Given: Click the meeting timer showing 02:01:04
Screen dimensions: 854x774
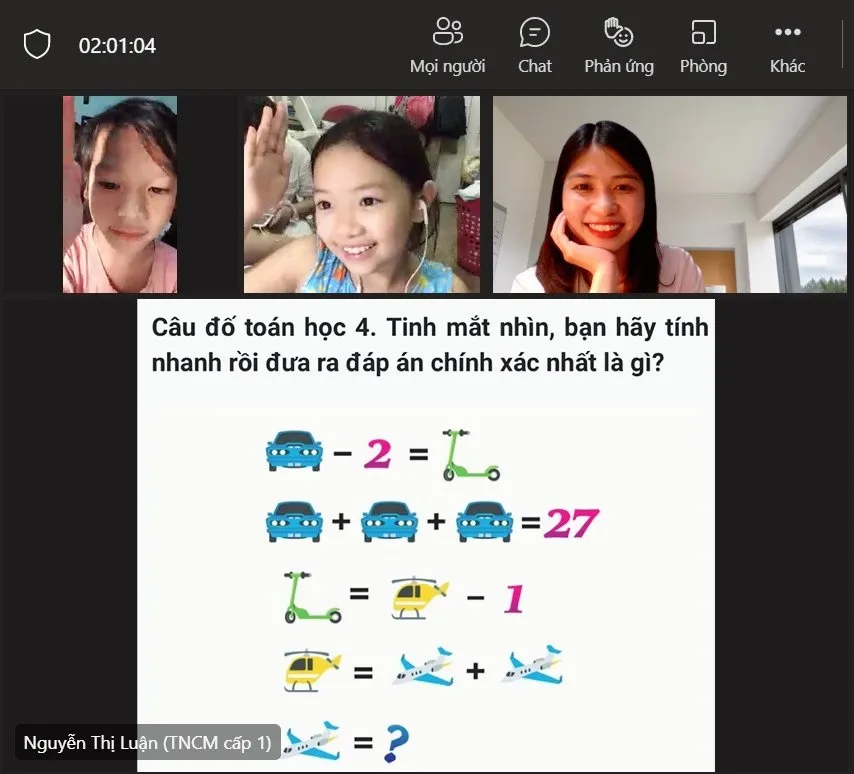Looking at the screenshot, I should pyautogui.click(x=117, y=45).
